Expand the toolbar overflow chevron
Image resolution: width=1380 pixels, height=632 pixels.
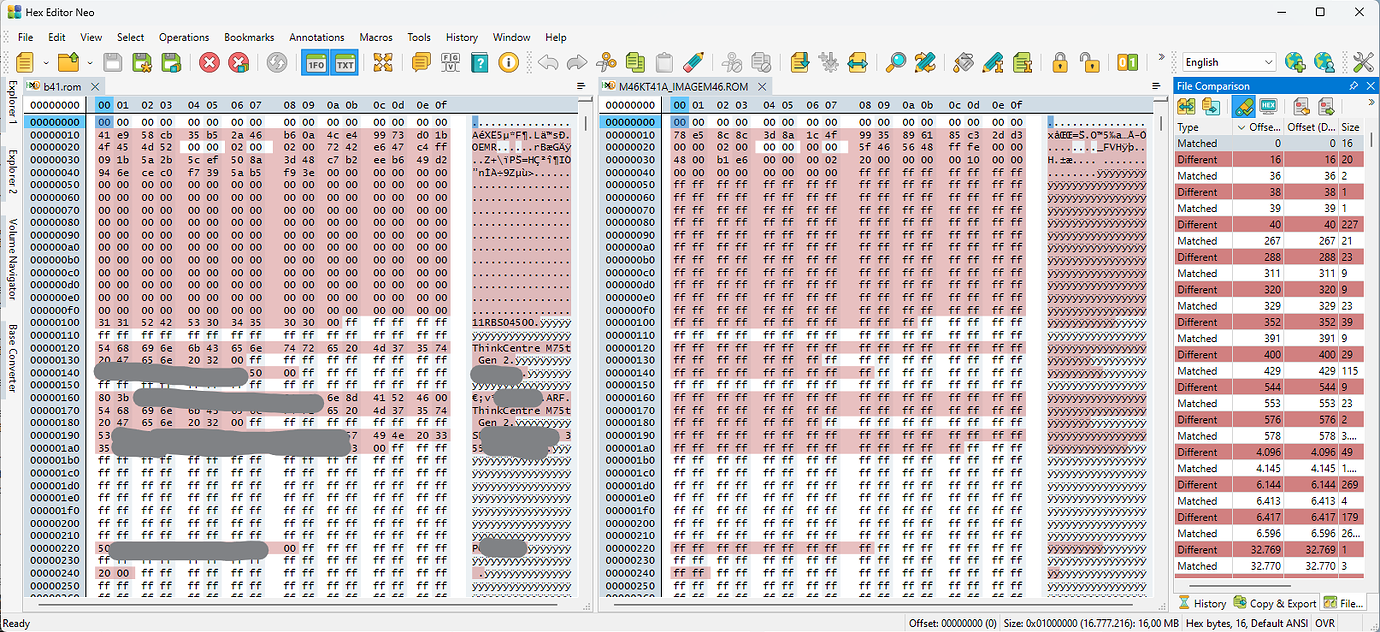(x=1161, y=57)
